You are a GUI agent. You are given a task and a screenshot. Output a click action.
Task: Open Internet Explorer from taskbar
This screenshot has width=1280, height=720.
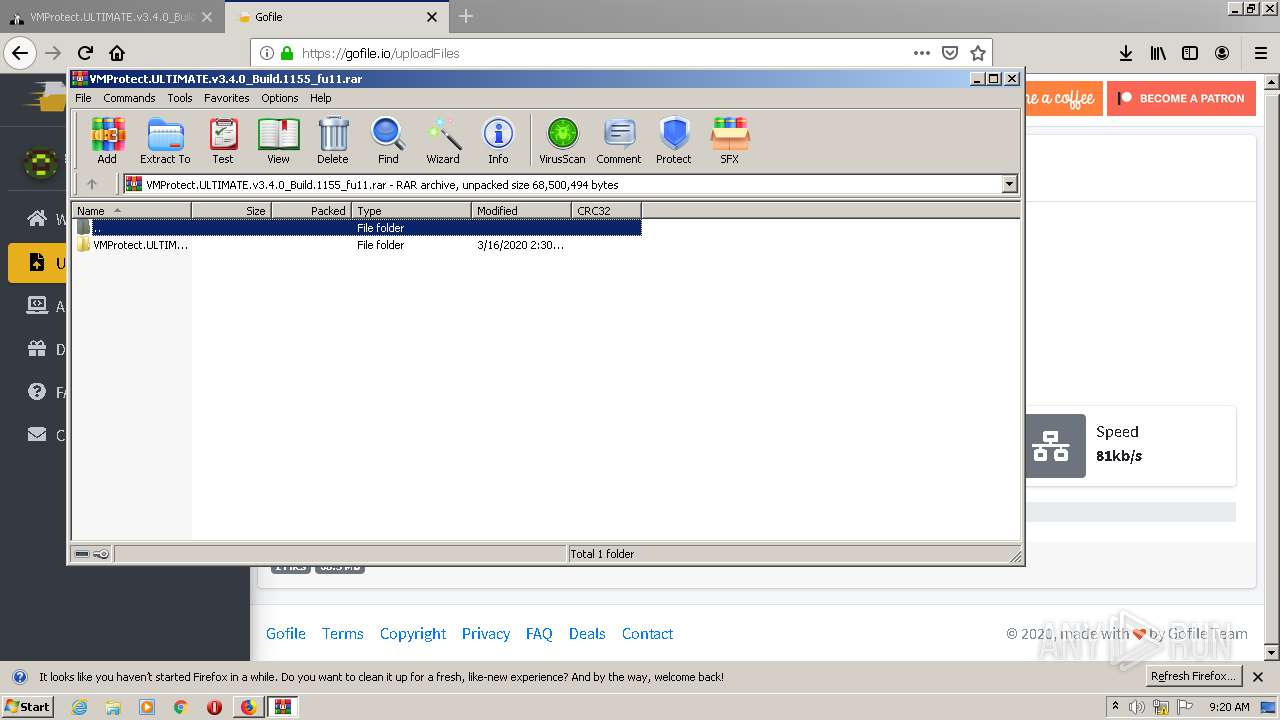click(80, 707)
